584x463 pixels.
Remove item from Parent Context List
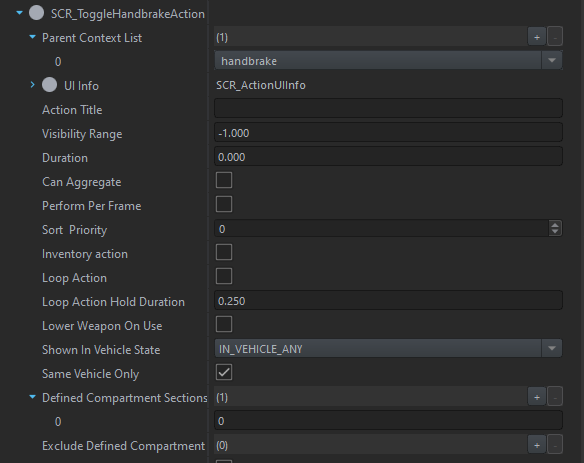555,37
